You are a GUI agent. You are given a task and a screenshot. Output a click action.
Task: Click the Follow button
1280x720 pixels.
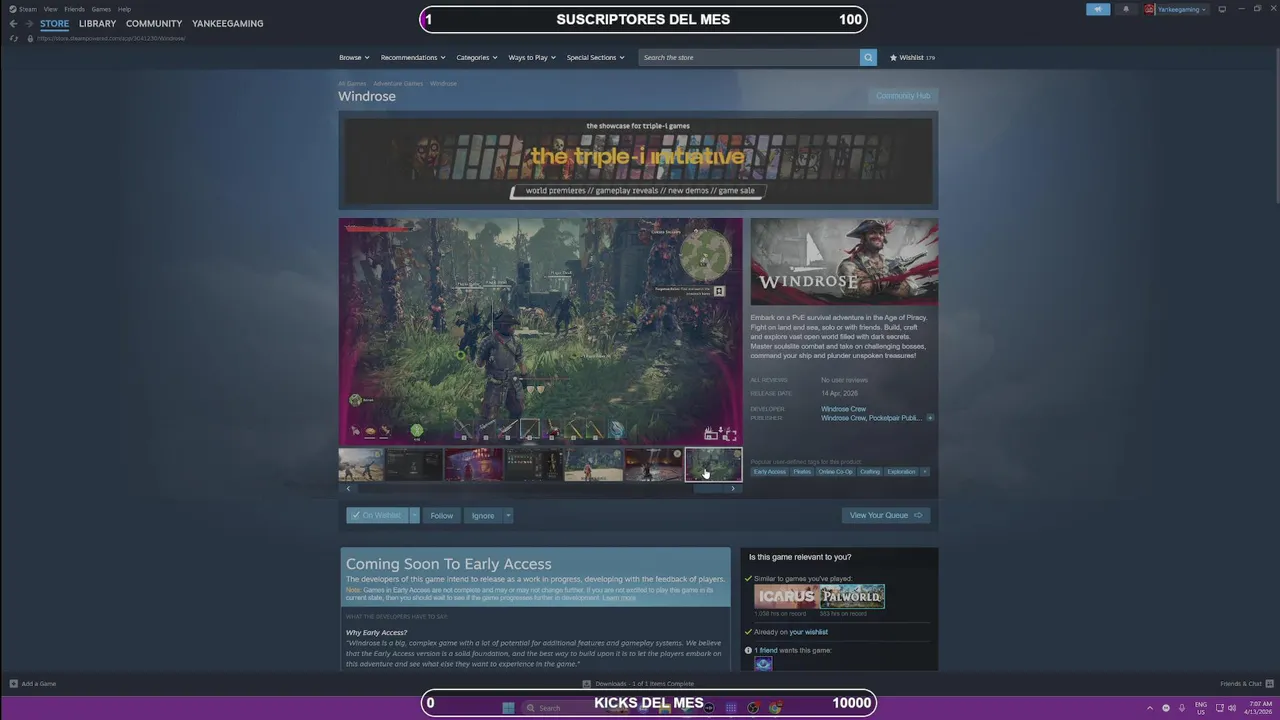[442, 515]
